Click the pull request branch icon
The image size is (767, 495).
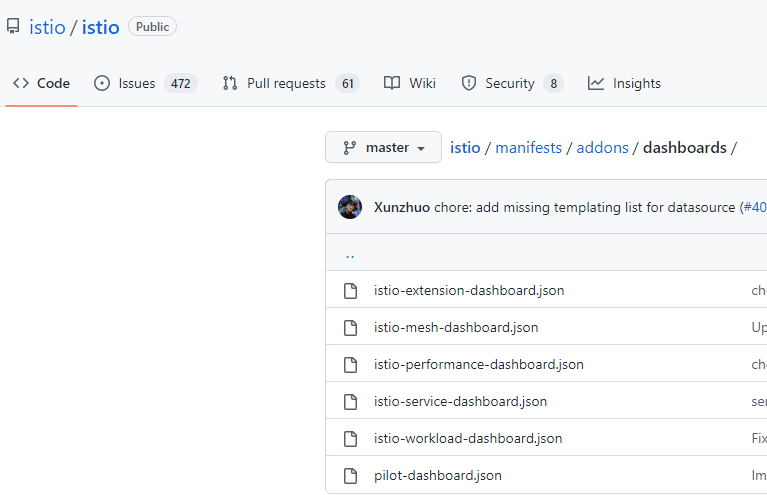(230, 83)
